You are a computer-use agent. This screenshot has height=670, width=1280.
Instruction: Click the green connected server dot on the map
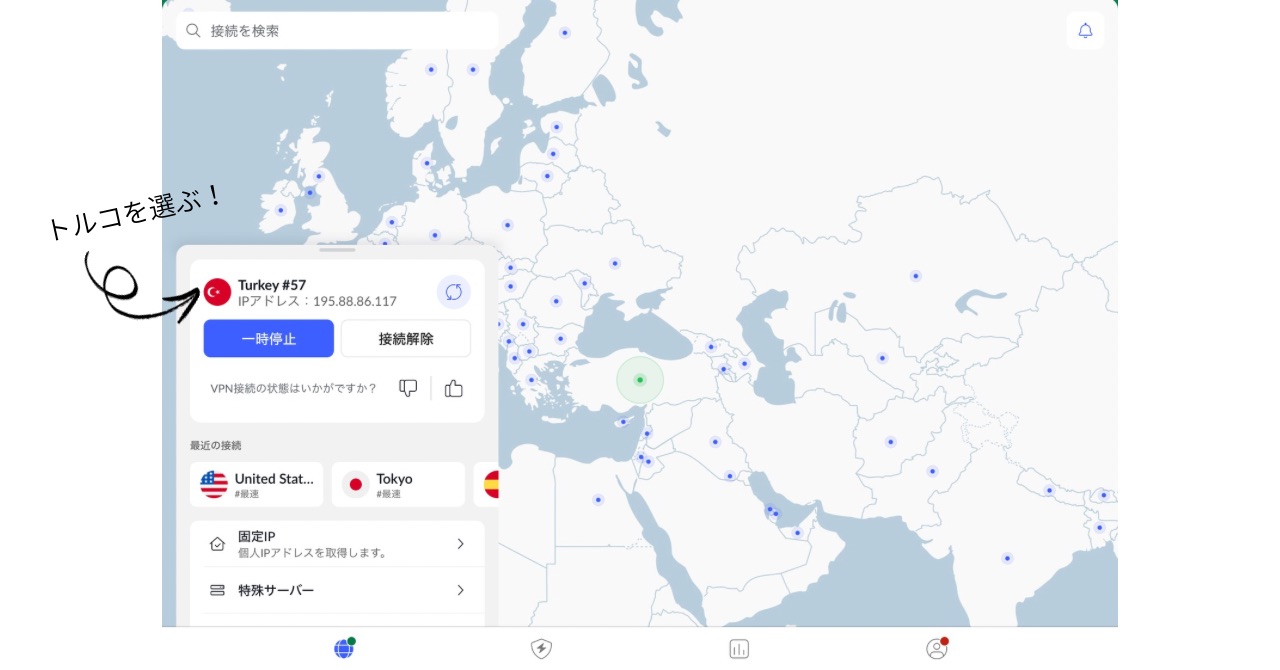tap(640, 380)
